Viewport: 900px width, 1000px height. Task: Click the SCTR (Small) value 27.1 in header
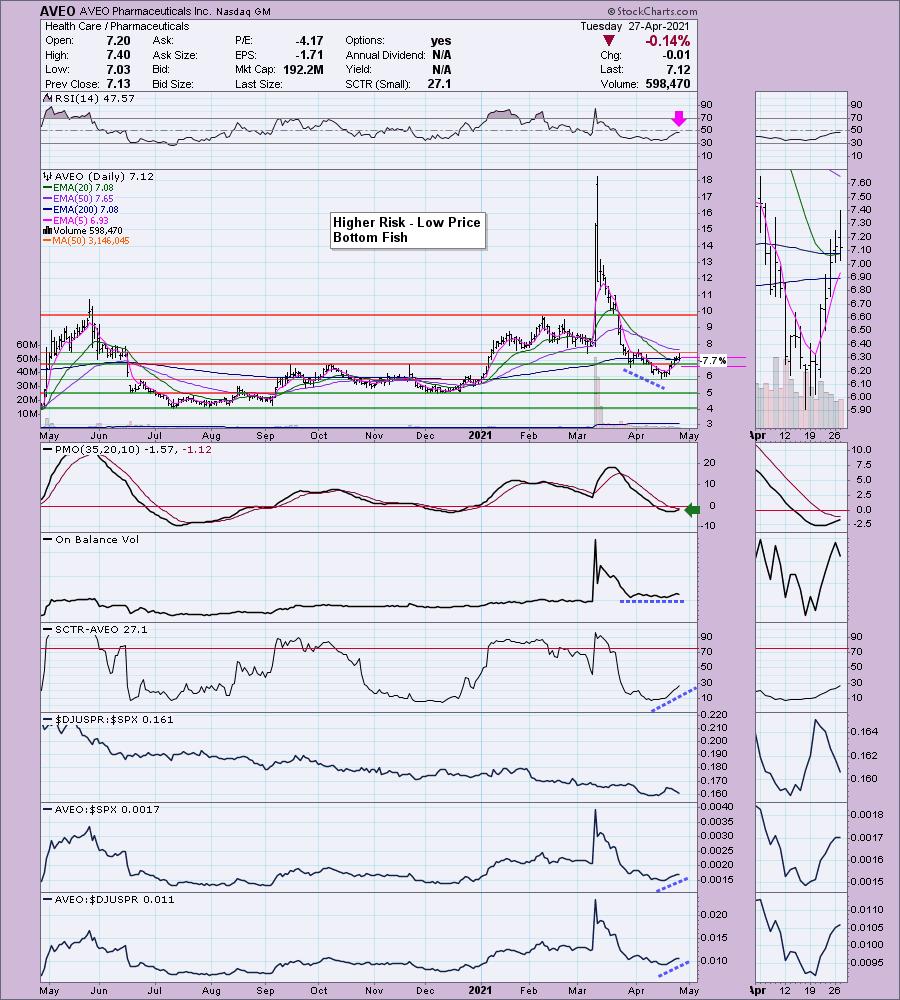point(439,84)
